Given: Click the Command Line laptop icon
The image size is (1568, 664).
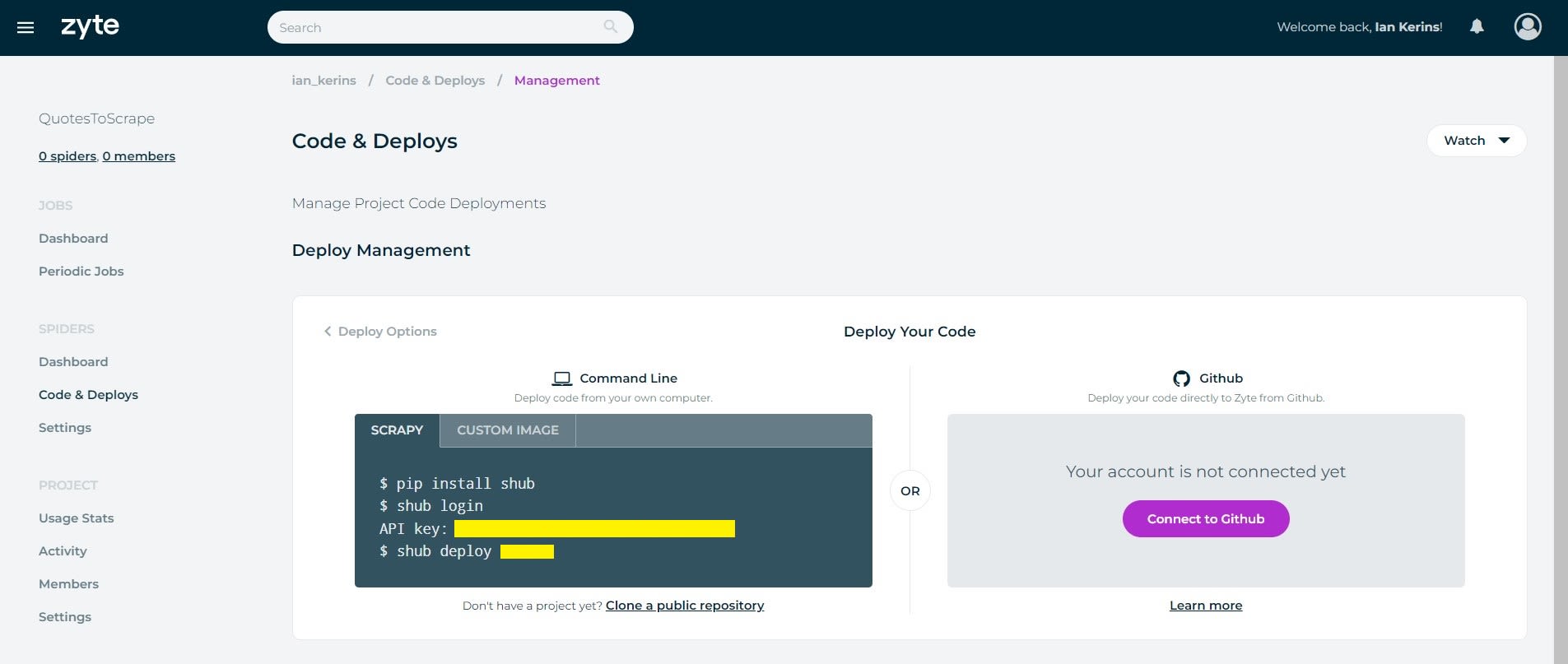Looking at the screenshot, I should (x=561, y=378).
